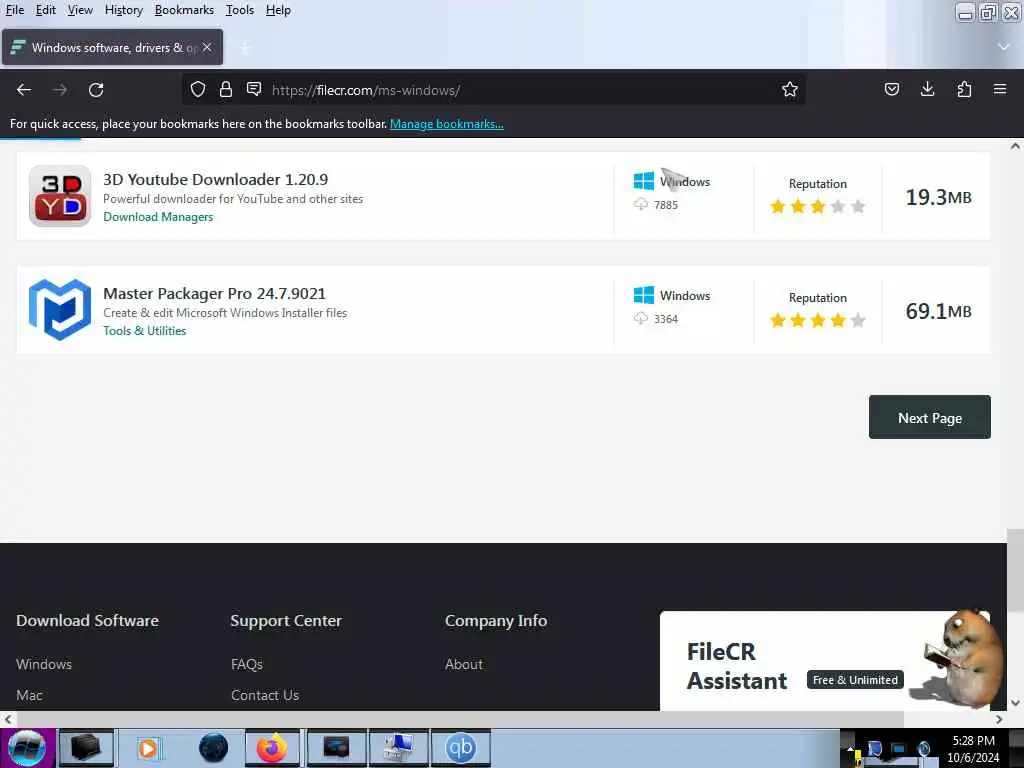
Task: Reload the current page
Action: (x=96, y=89)
